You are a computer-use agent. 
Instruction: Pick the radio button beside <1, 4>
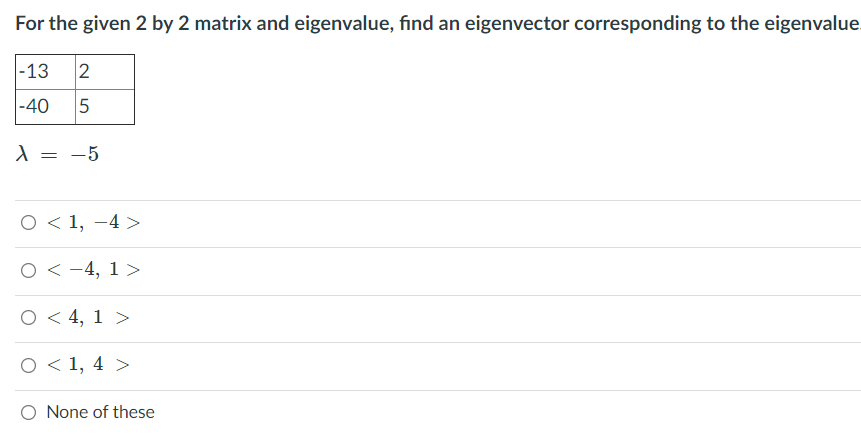click(29, 365)
